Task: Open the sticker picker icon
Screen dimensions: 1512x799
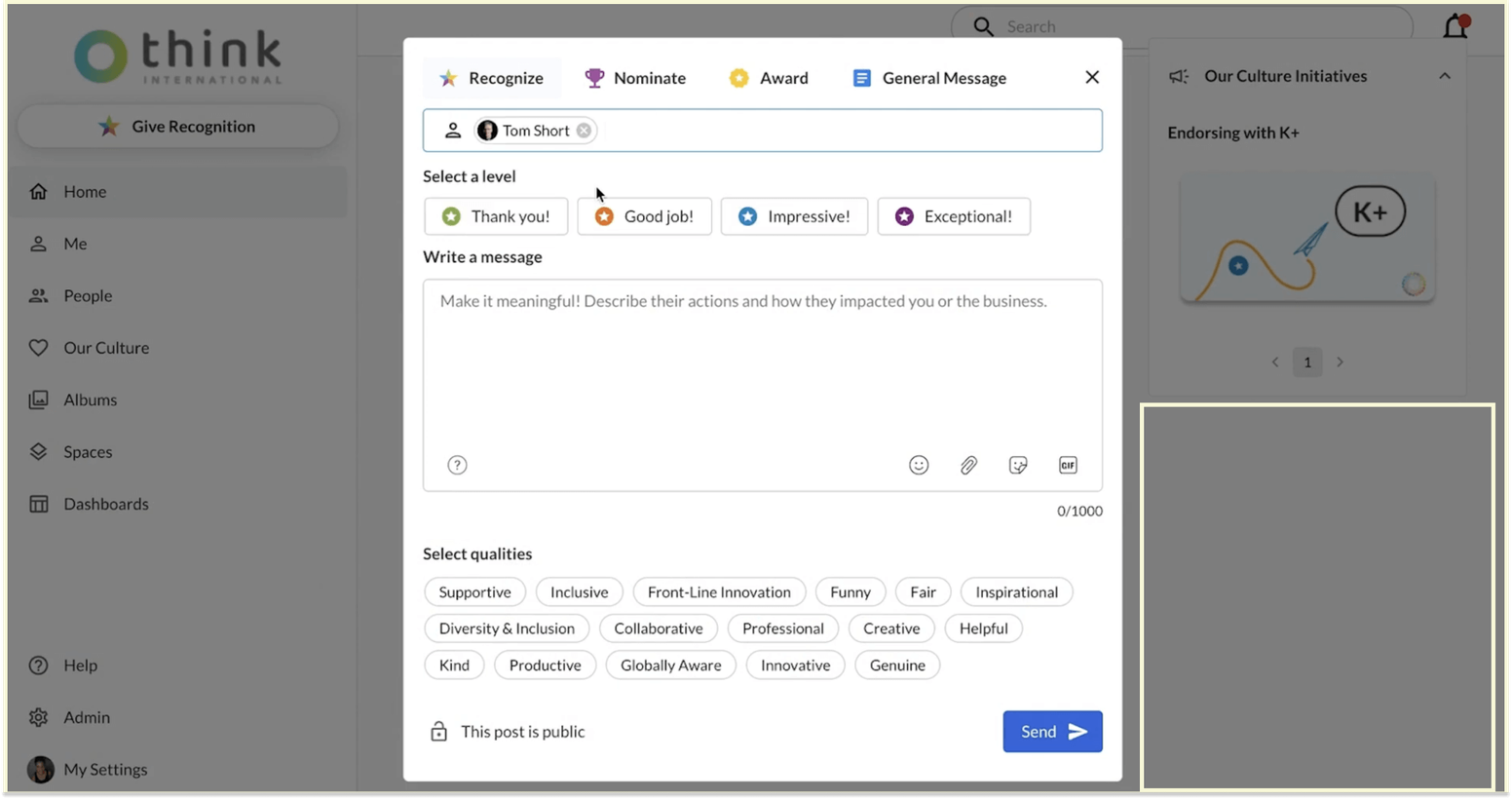Action: (x=1018, y=465)
